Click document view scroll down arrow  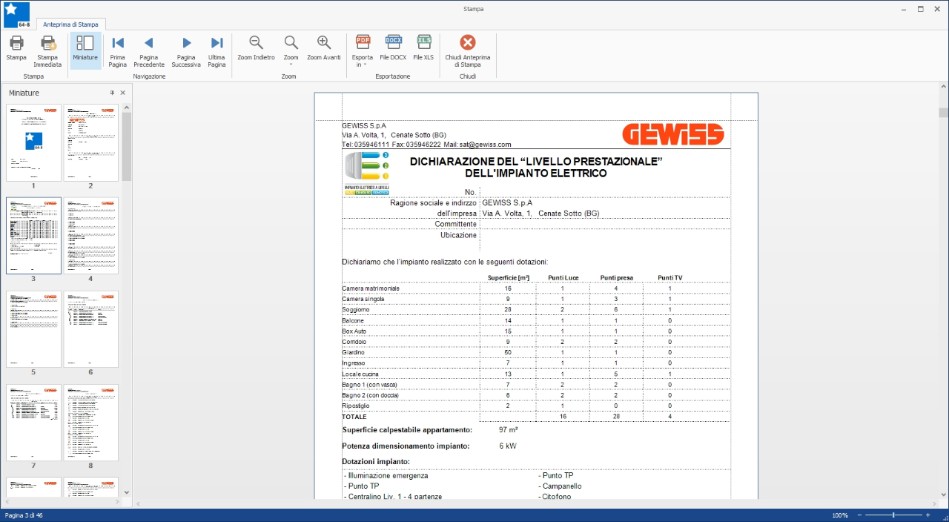coord(943,495)
